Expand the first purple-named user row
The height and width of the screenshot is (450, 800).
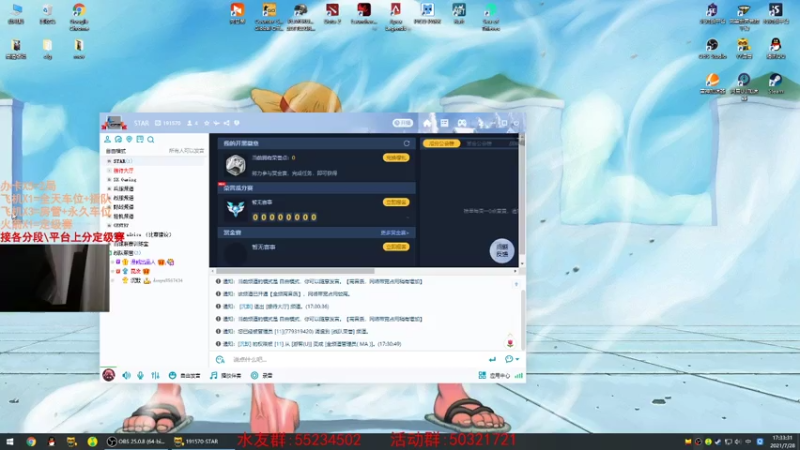coord(113,262)
